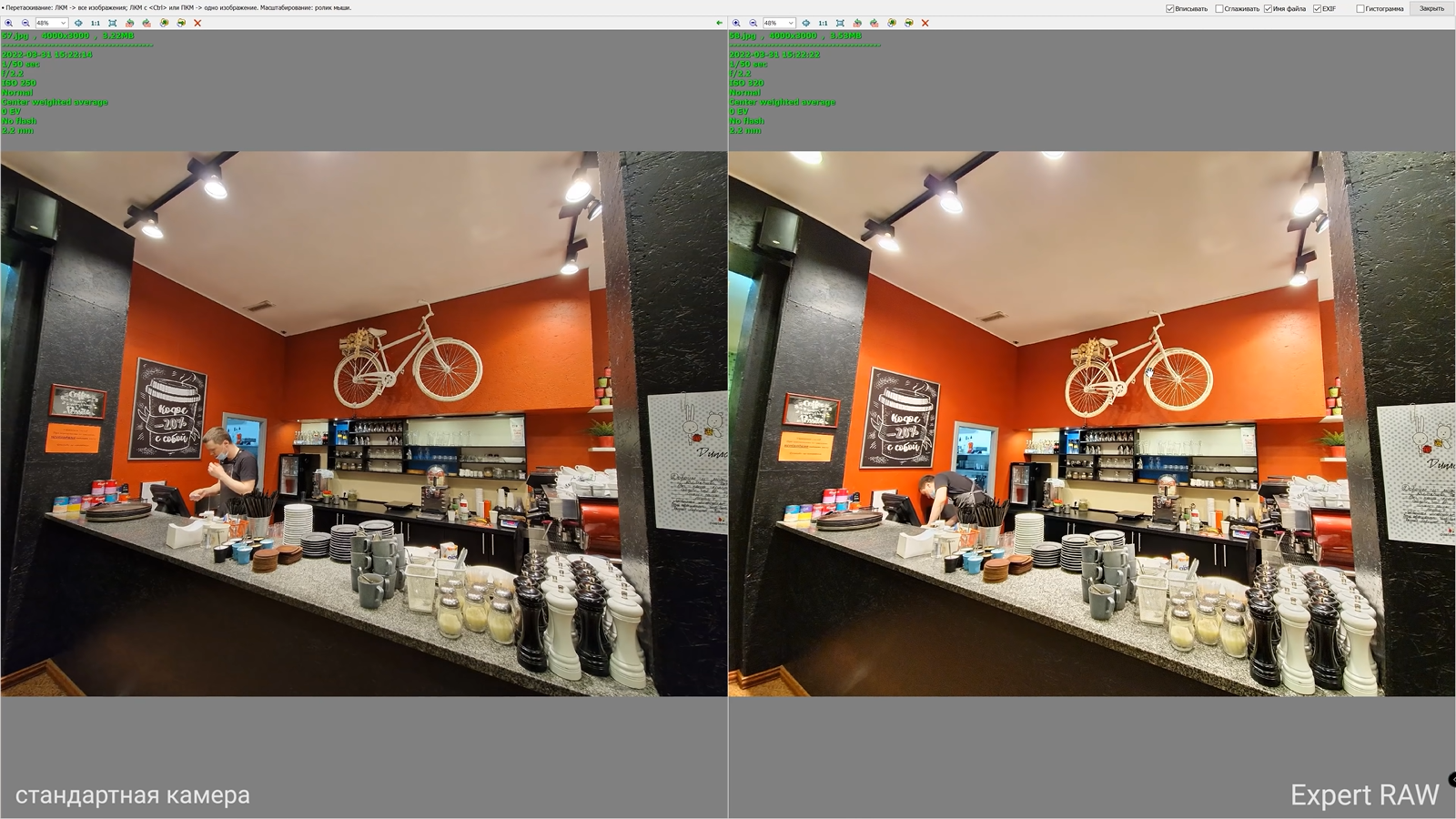Click the 58.jpg file info text
The height and width of the screenshot is (819, 1456).
pos(795,35)
